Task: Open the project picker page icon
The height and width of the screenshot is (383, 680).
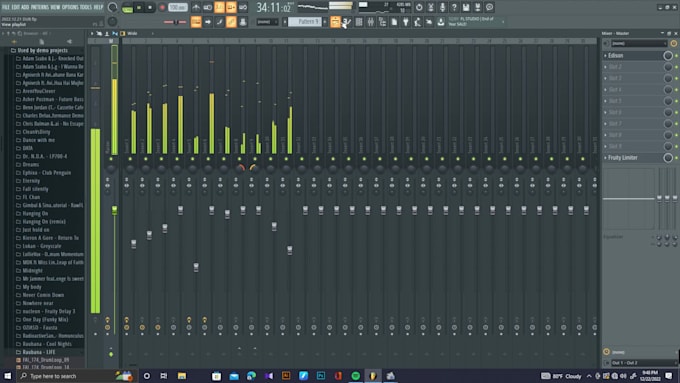Action: (x=394, y=22)
